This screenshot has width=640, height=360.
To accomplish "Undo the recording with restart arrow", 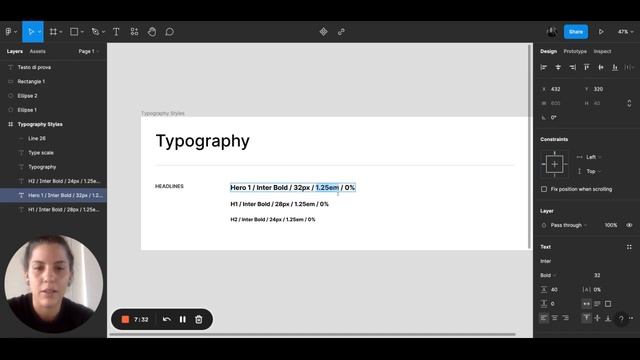I will tap(167, 319).
